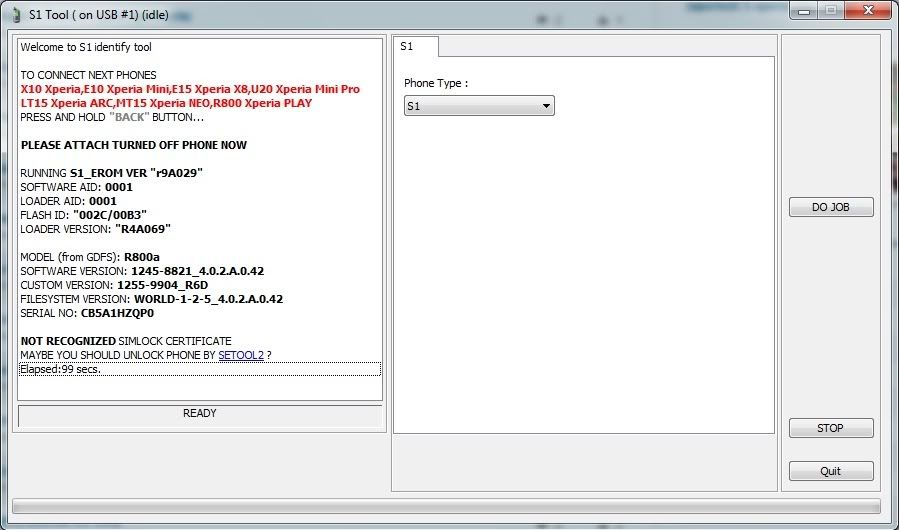Click software version 1245-8821_4.0.2.A.0.42
Image resolution: width=899 pixels, height=530 pixels.
(197, 271)
